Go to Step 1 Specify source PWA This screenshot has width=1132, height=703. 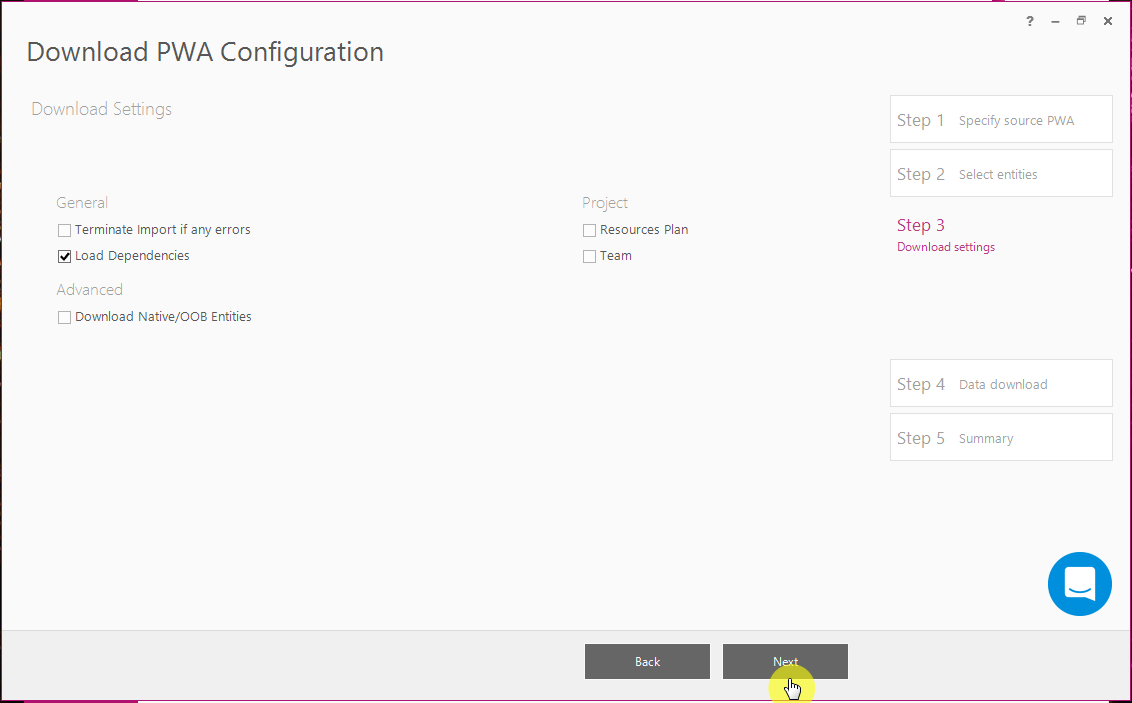(1001, 119)
